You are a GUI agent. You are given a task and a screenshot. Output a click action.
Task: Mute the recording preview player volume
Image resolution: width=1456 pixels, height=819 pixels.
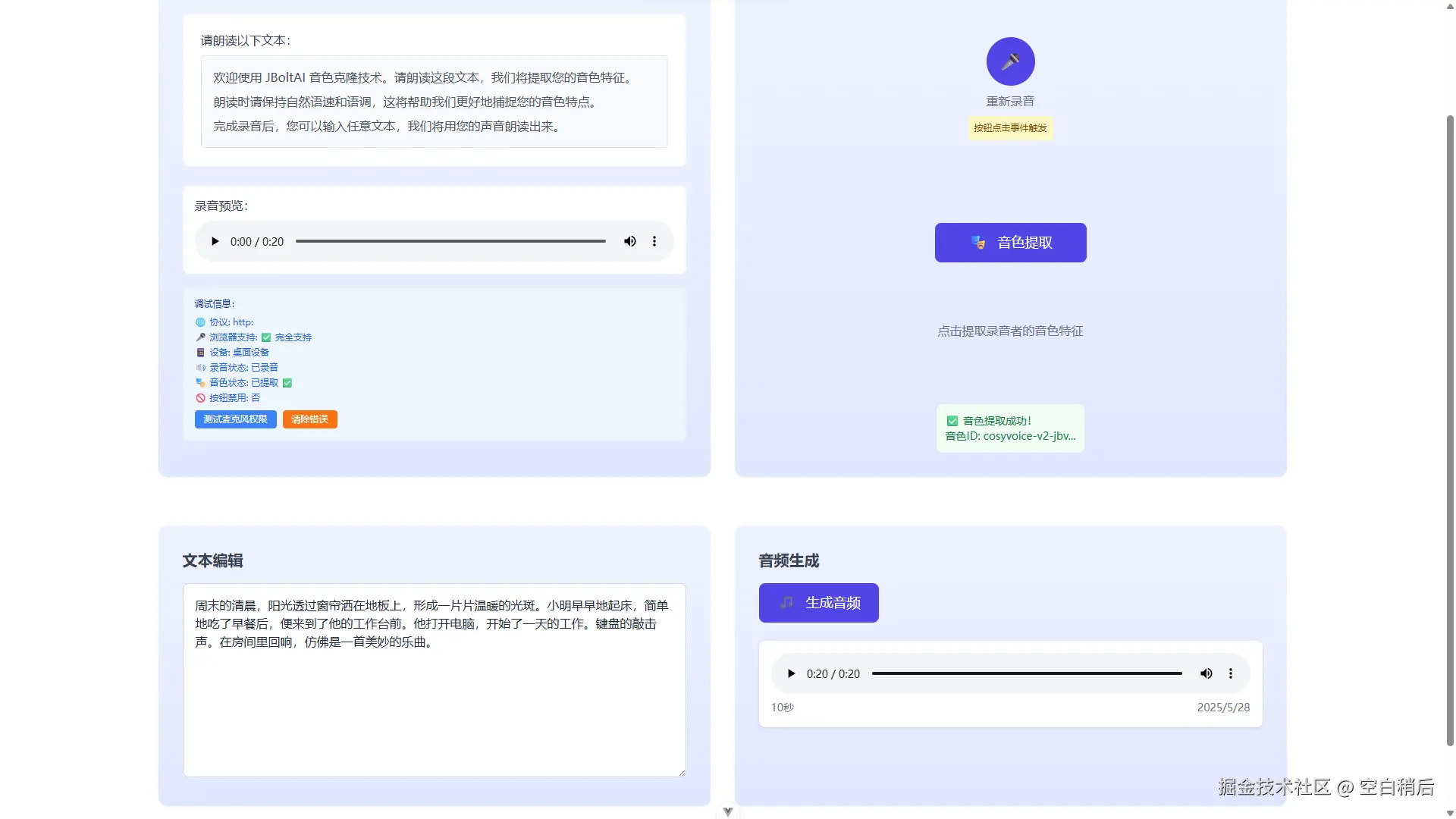630,241
